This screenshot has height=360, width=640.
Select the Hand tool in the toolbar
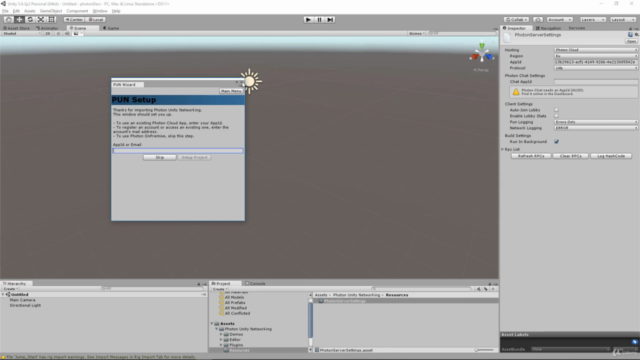click(x=8, y=19)
